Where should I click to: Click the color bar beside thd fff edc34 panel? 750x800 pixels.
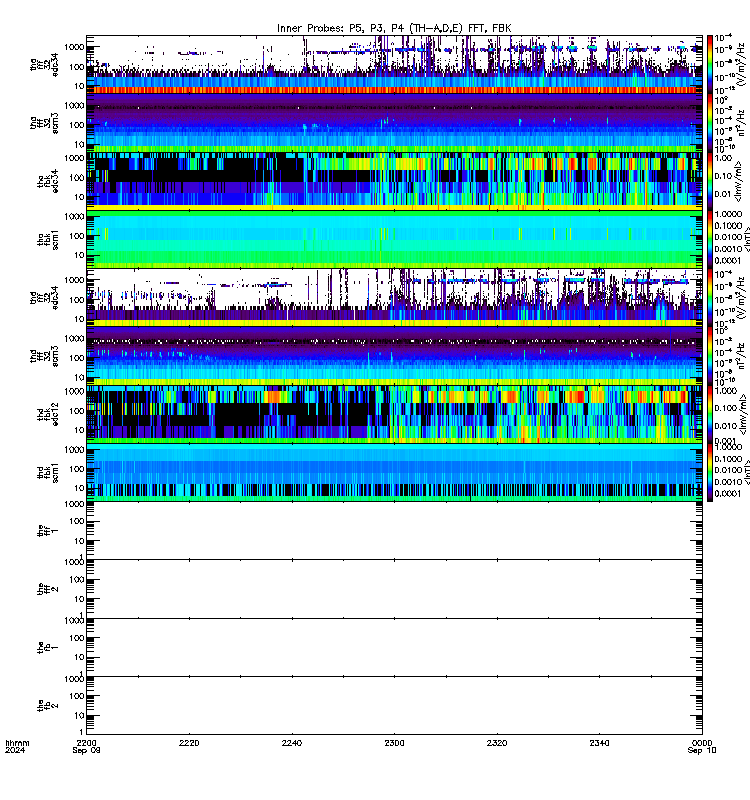point(710,297)
